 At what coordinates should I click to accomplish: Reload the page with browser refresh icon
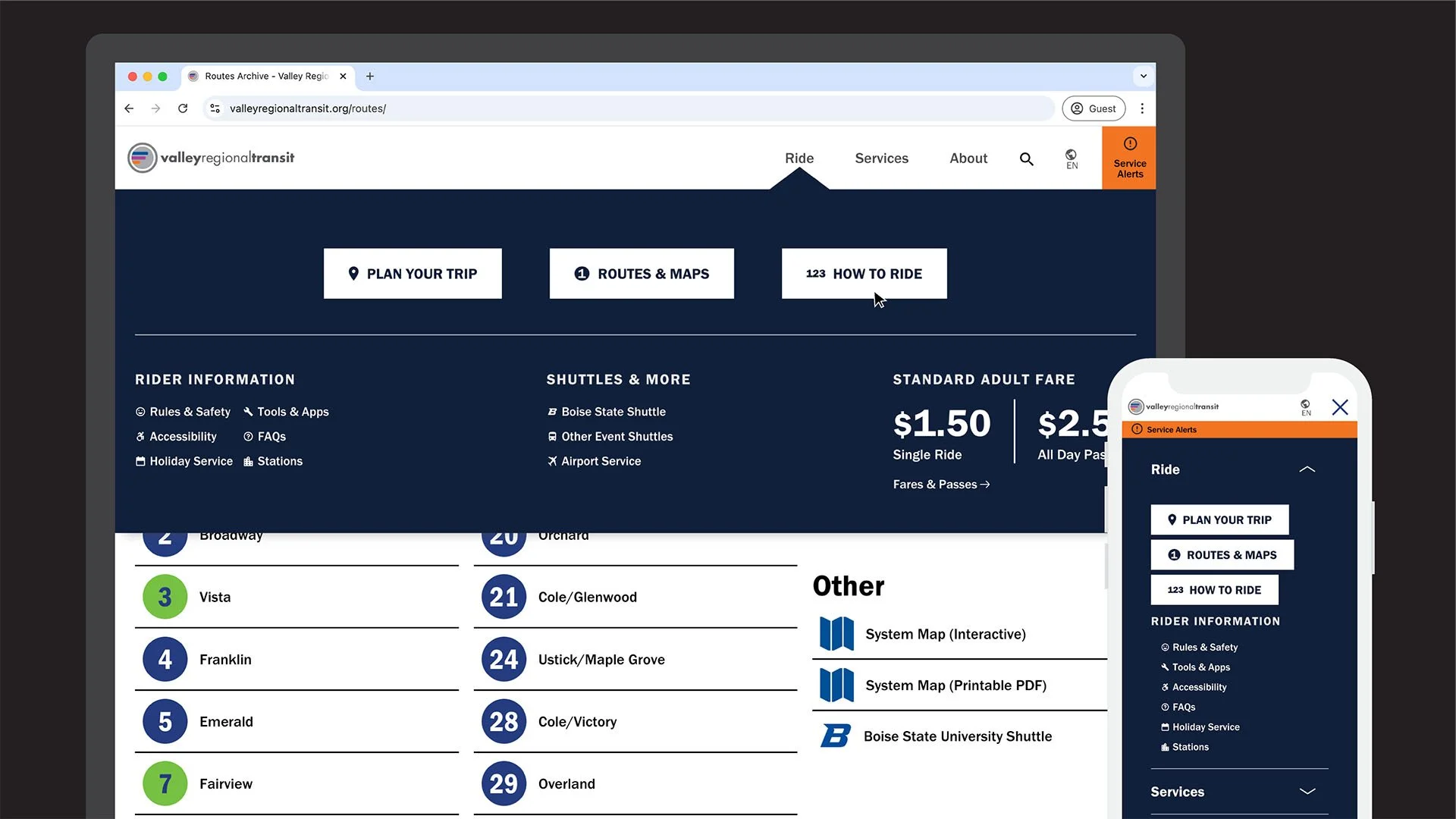tap(183, 108)
